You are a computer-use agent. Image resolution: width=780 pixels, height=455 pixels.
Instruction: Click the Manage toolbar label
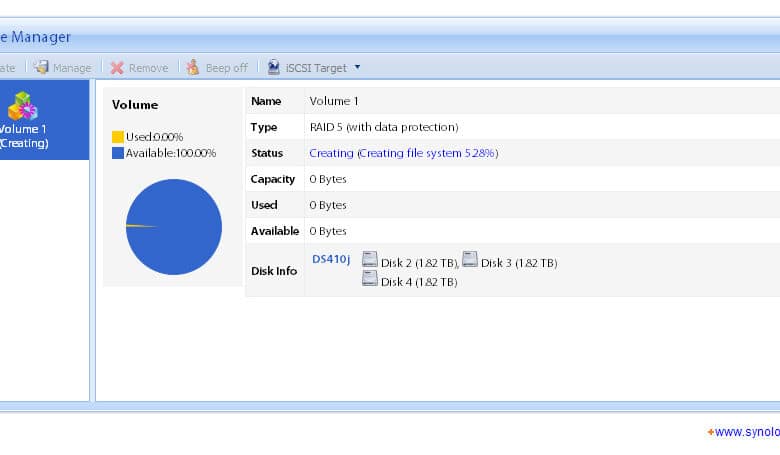(72, 68)
